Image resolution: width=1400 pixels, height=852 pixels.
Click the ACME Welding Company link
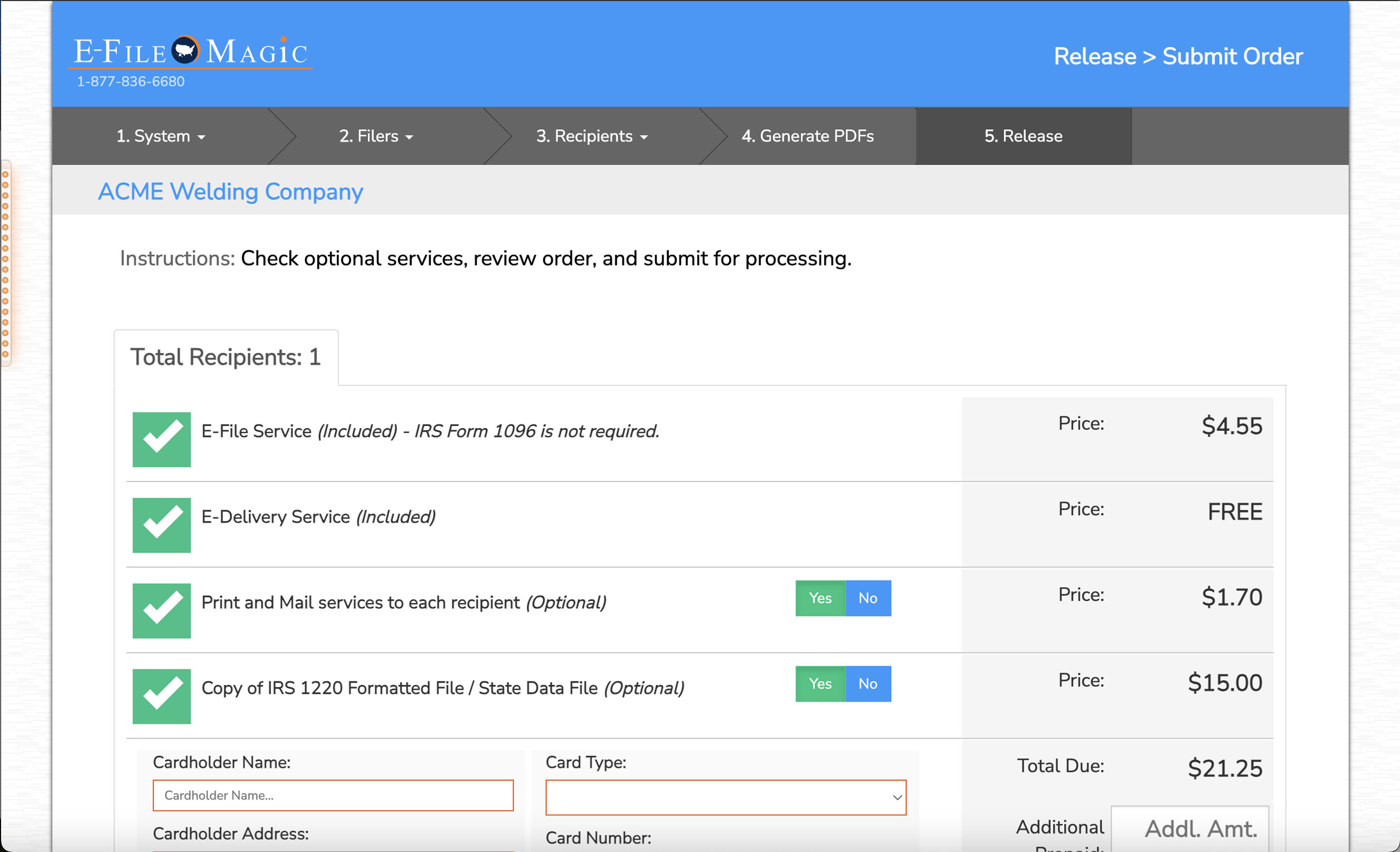230,192
